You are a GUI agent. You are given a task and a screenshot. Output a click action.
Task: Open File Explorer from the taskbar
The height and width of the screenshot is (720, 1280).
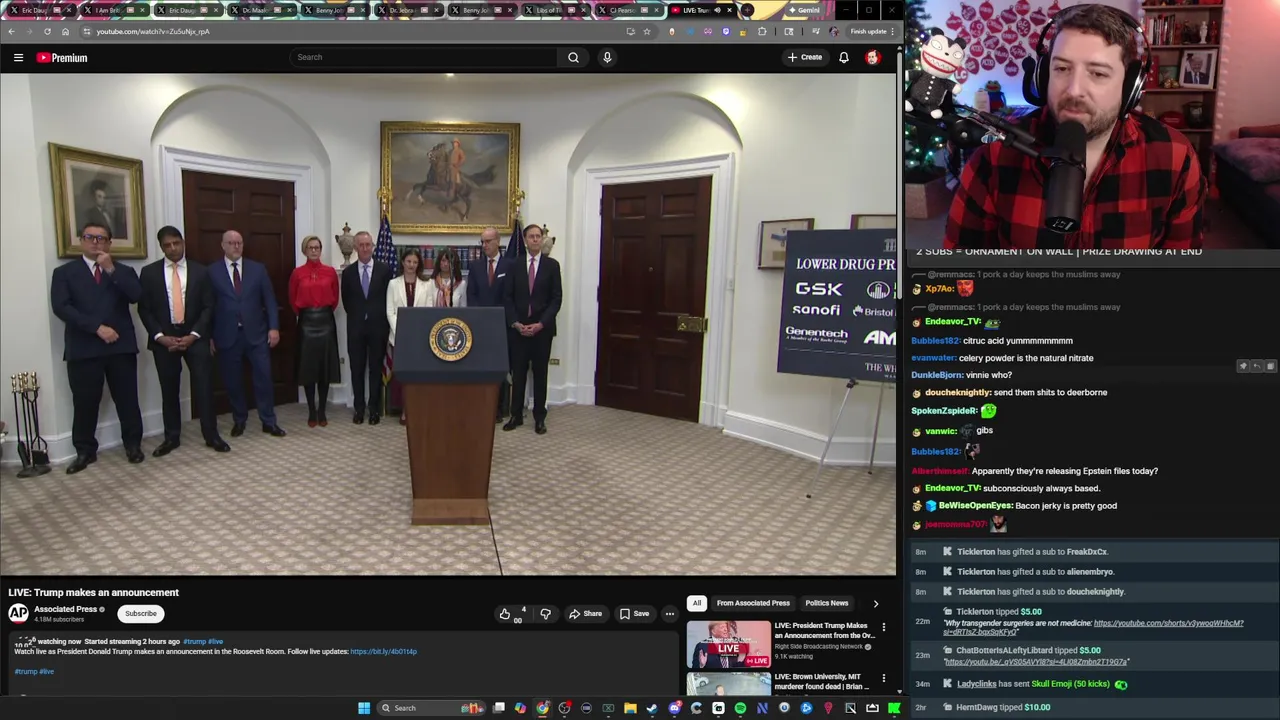pyautogui.click(x=630, y=708)
